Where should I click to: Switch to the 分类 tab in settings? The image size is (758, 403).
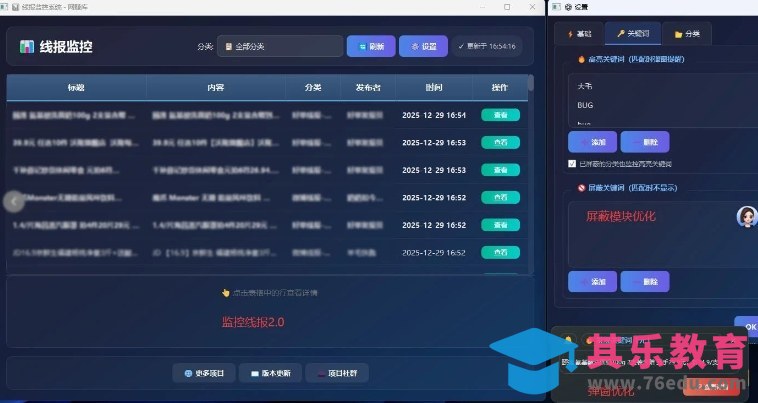coord(686,34)
